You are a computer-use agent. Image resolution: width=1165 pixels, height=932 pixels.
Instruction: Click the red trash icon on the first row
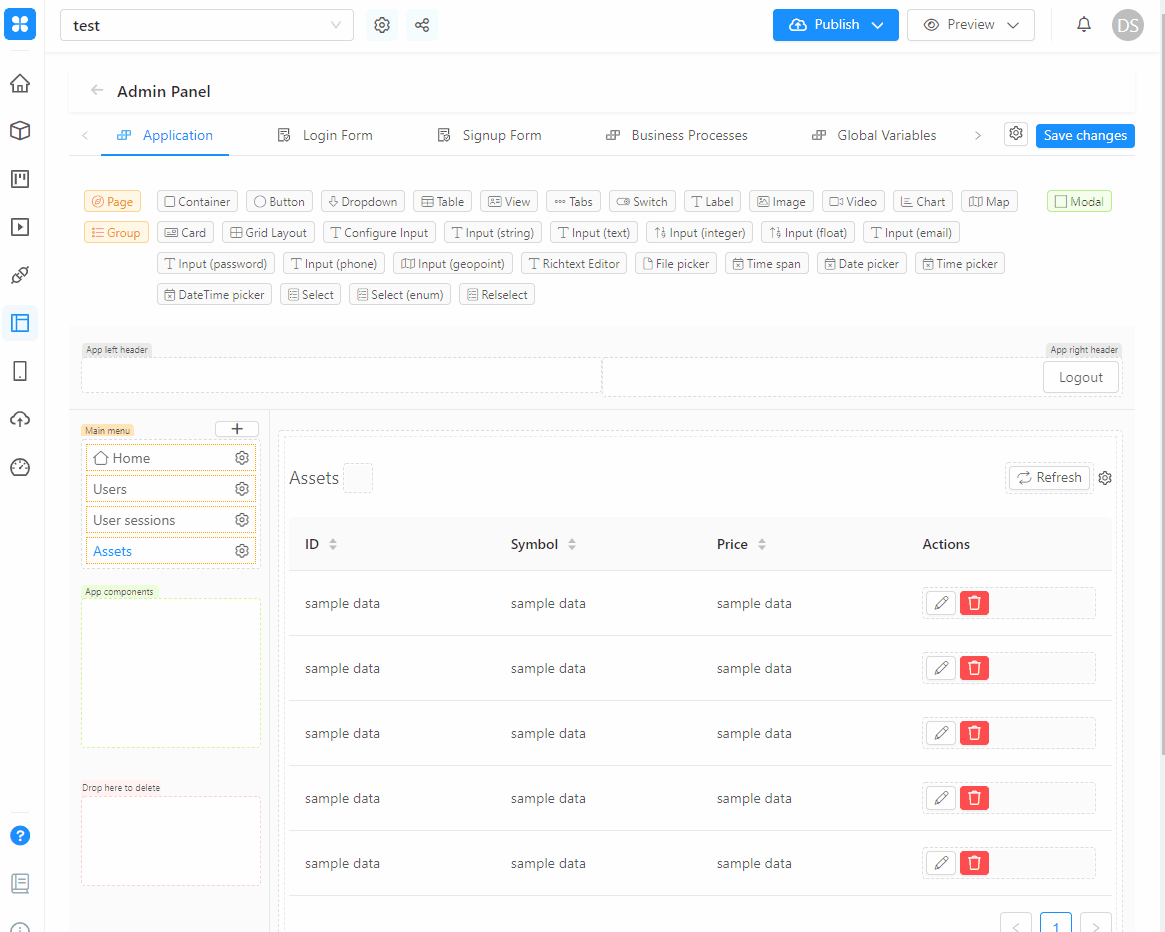click(974, 602)
